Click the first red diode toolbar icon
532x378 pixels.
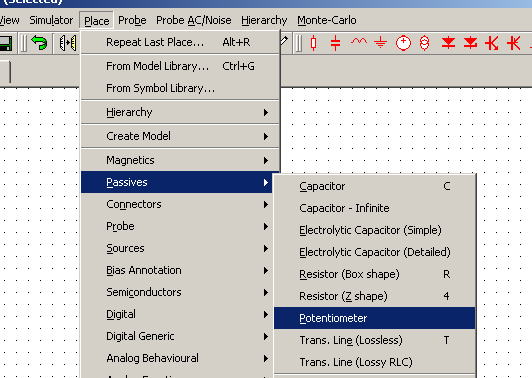448,43
